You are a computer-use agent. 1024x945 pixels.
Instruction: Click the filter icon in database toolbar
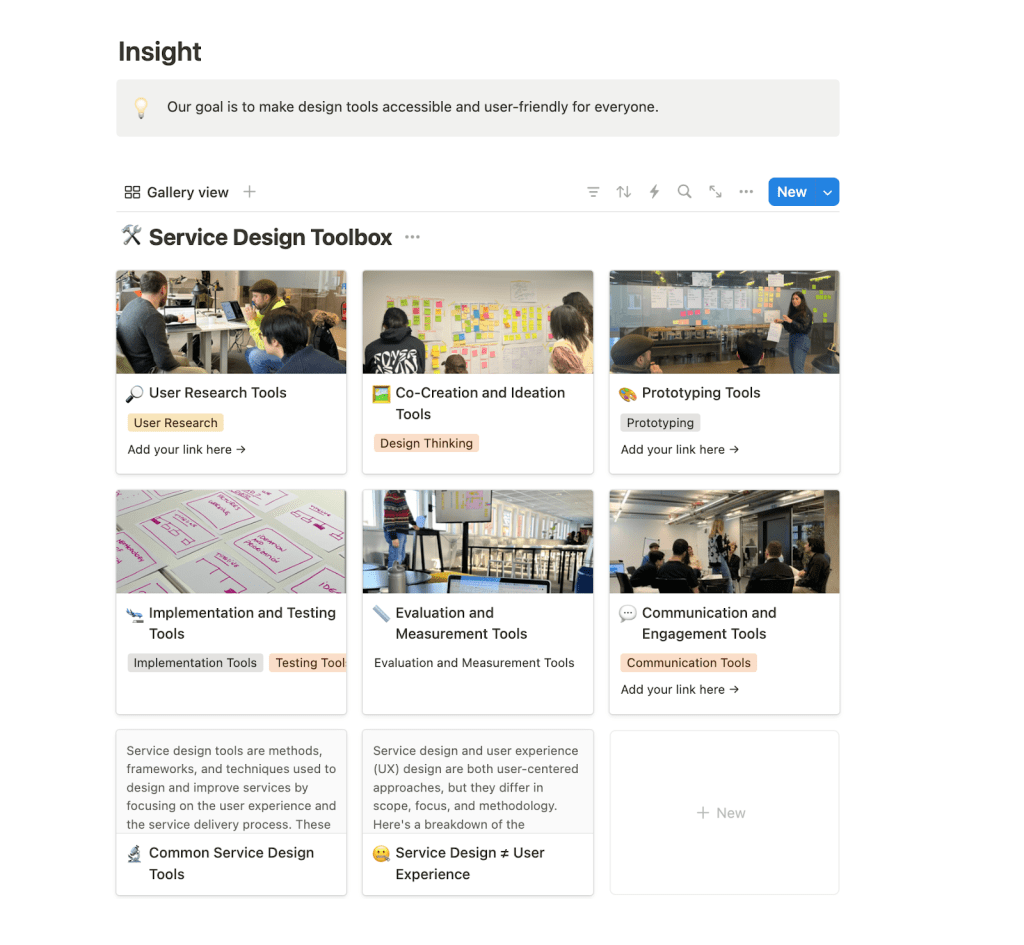click(x=593, y=192)
